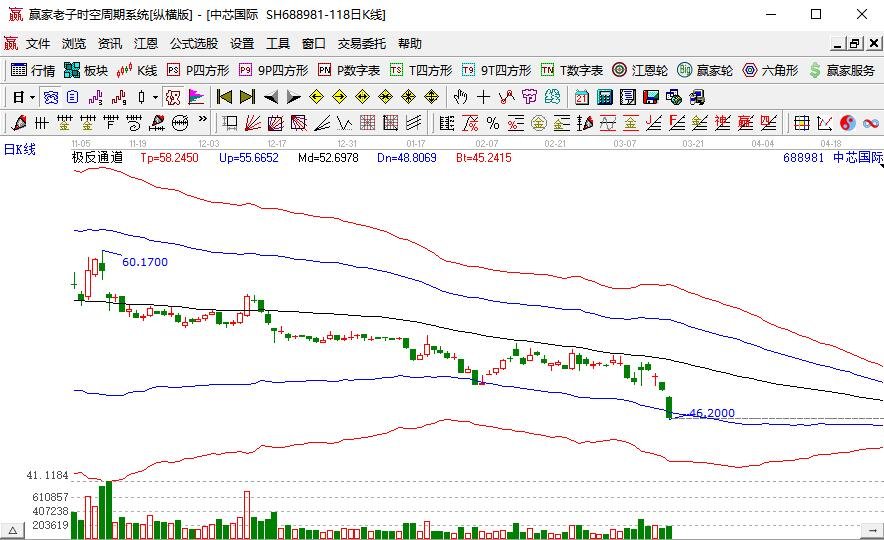Click the yellow diamond horizontal-compress icon

pos(386,98)
